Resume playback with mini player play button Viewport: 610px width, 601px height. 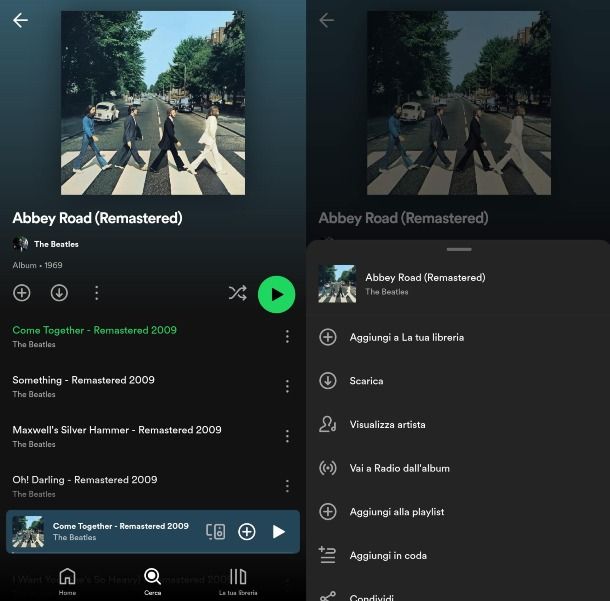tap(278, 532)
